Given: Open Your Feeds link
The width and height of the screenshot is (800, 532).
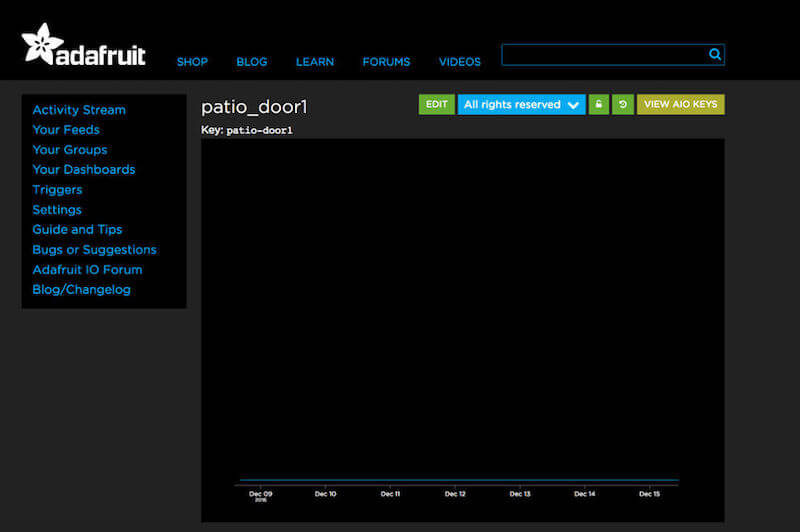Looking at the screenshot, I should (66, 130).
